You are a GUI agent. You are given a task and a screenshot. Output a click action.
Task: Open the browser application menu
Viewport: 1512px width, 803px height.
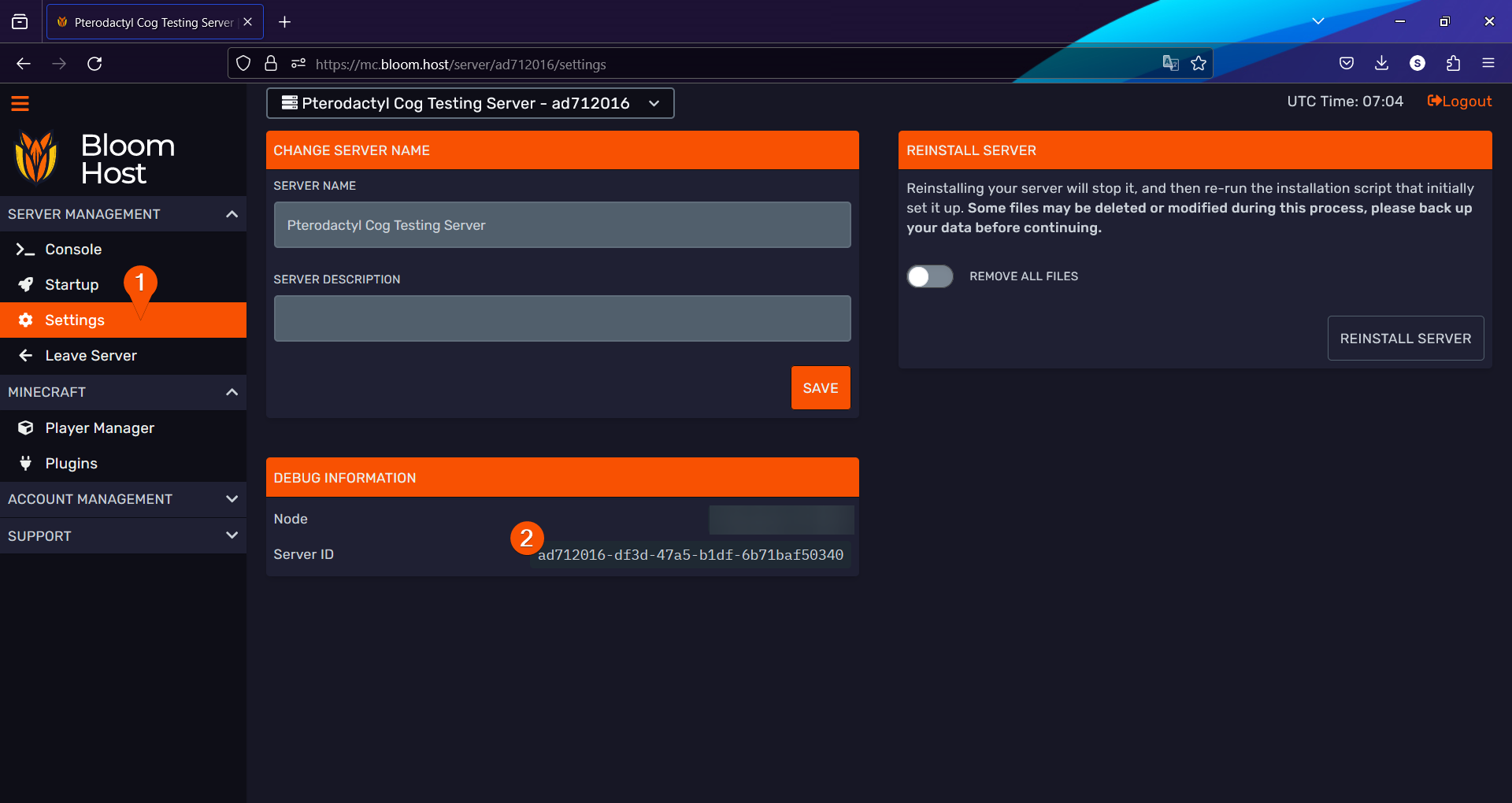pos(1488,64)
